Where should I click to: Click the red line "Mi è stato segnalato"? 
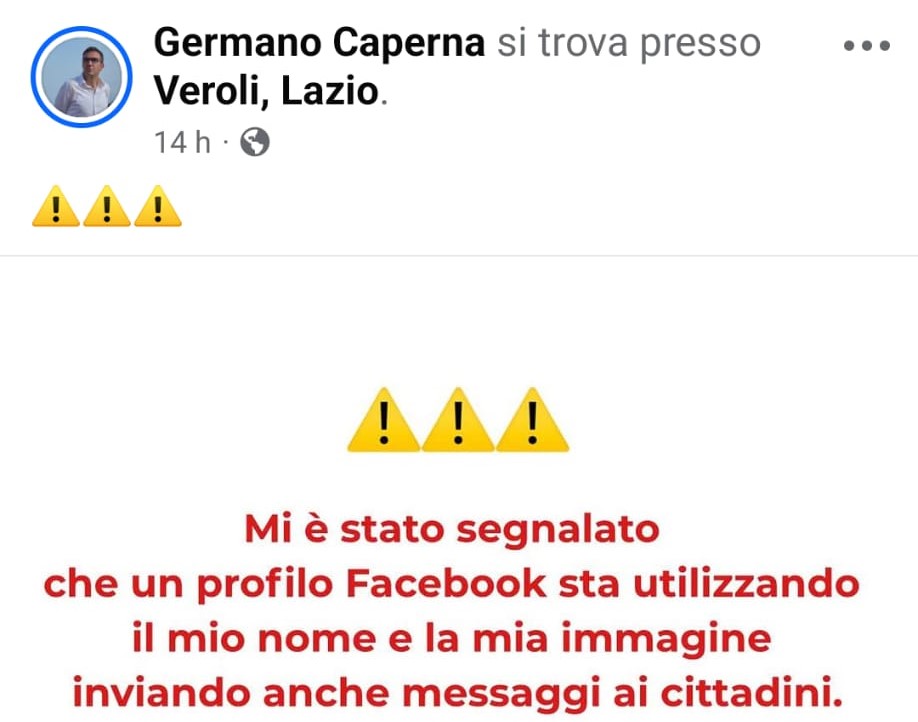(x=452, y=530)
